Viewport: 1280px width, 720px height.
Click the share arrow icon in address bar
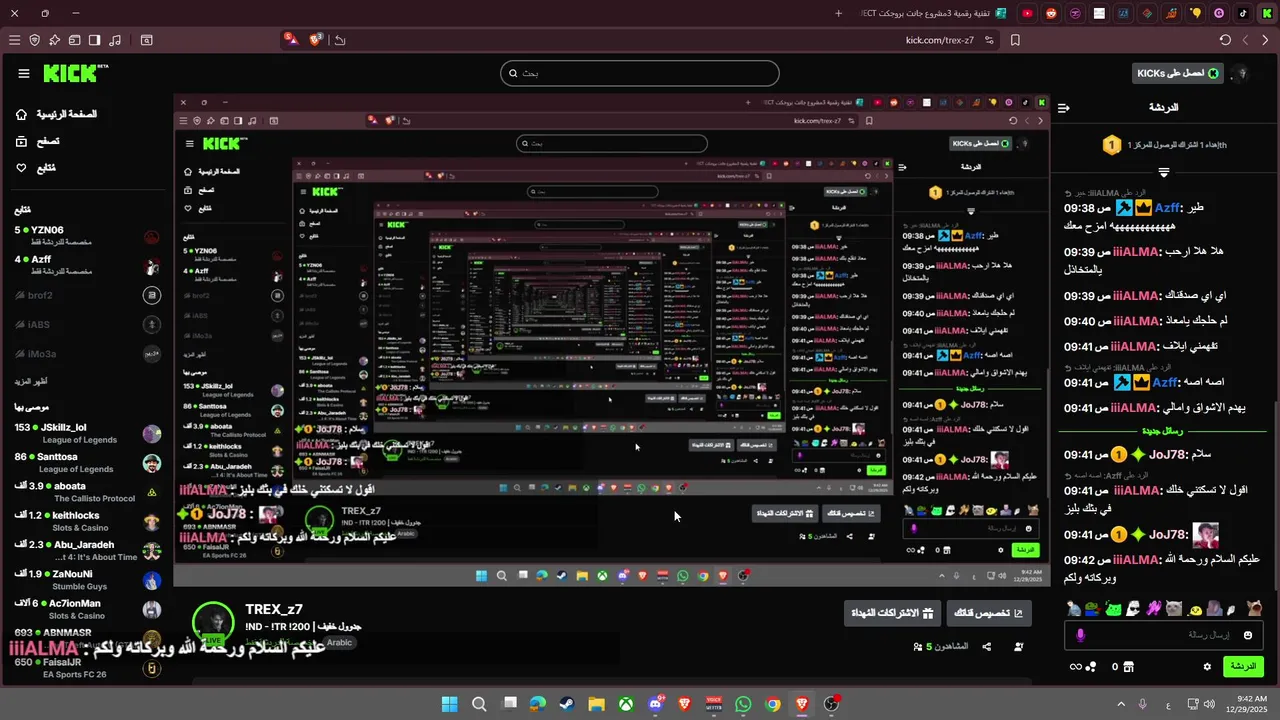point(340,40)
